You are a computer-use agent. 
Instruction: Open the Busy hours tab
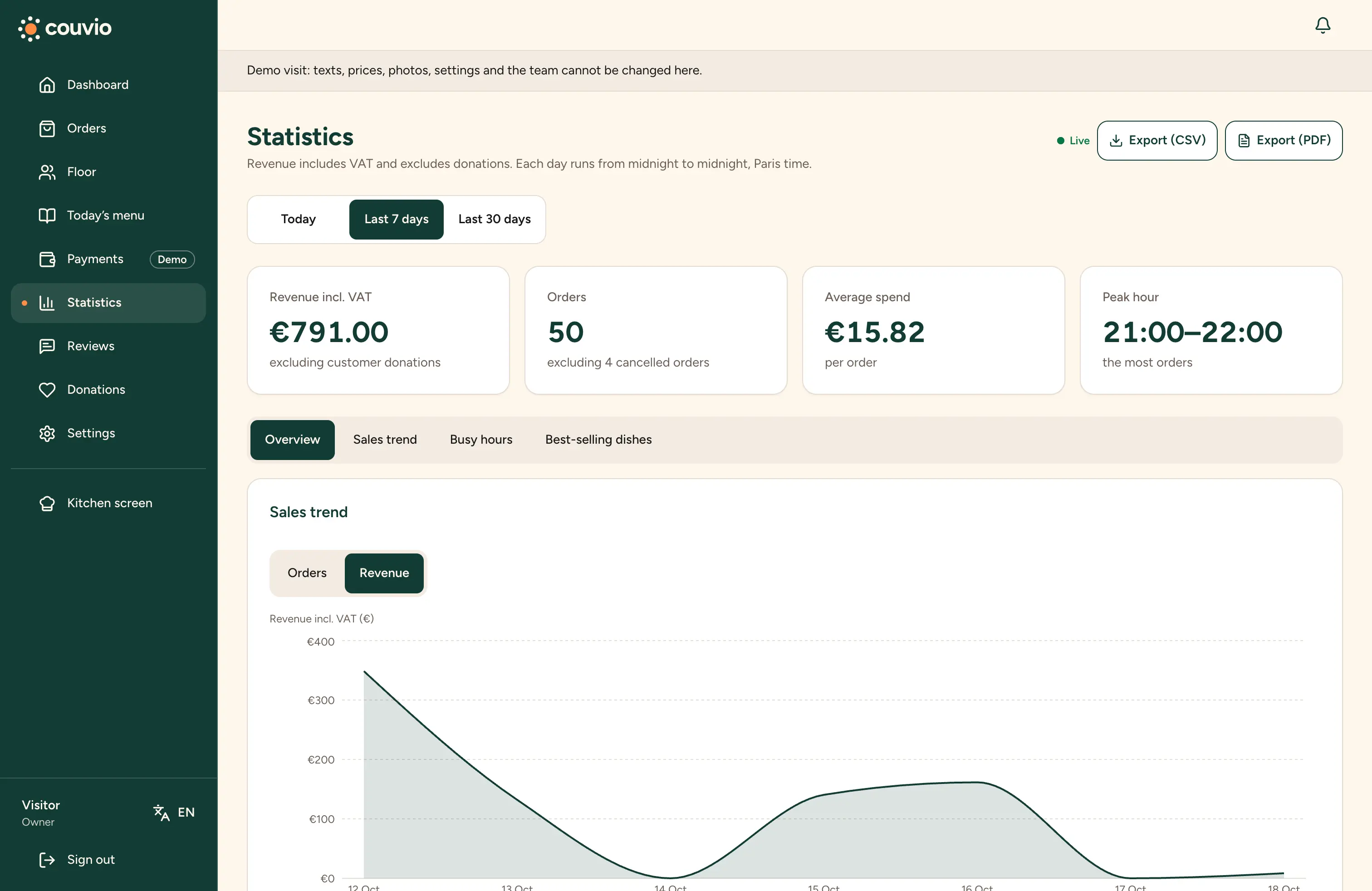coord(481,440)
